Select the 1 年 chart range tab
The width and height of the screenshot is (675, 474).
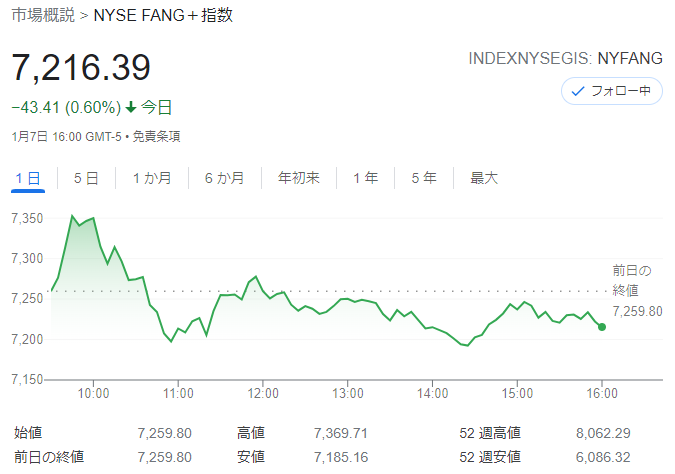365,178
